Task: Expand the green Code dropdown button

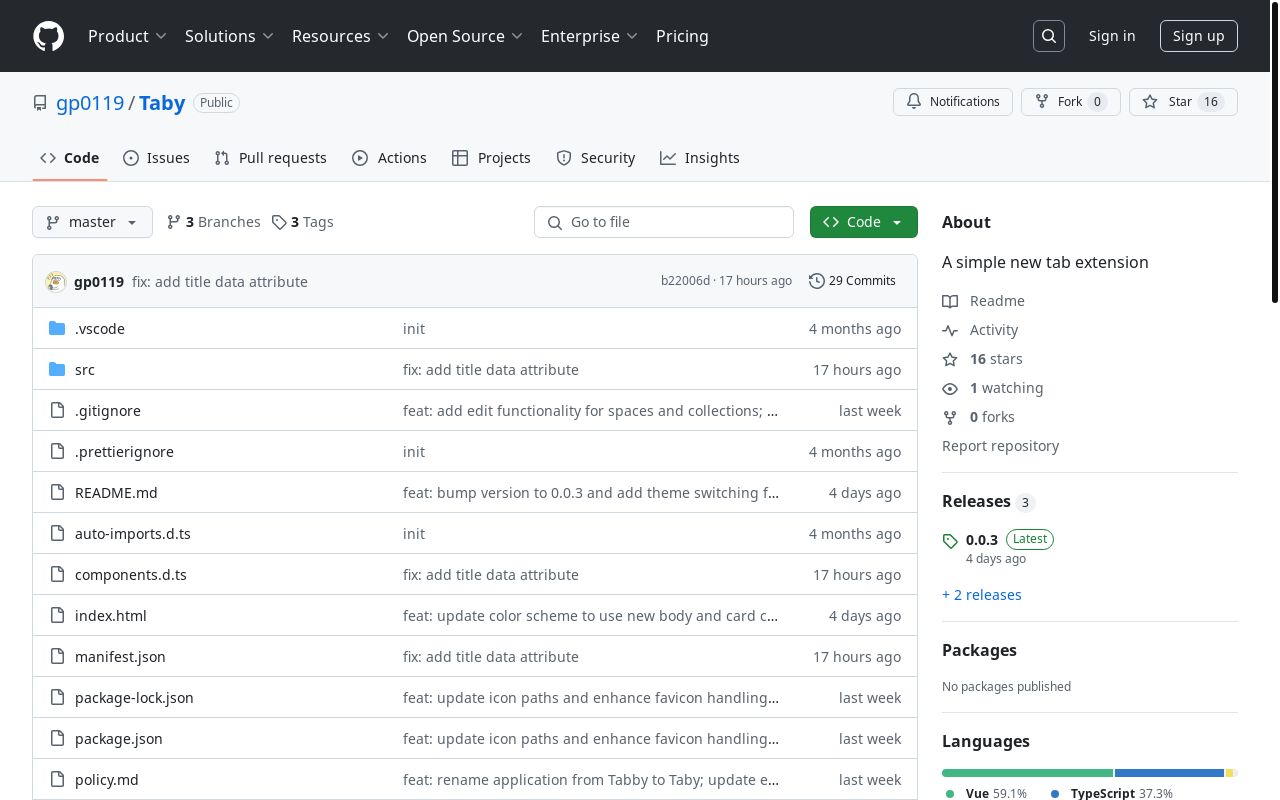Action: [x=863, y=222]
